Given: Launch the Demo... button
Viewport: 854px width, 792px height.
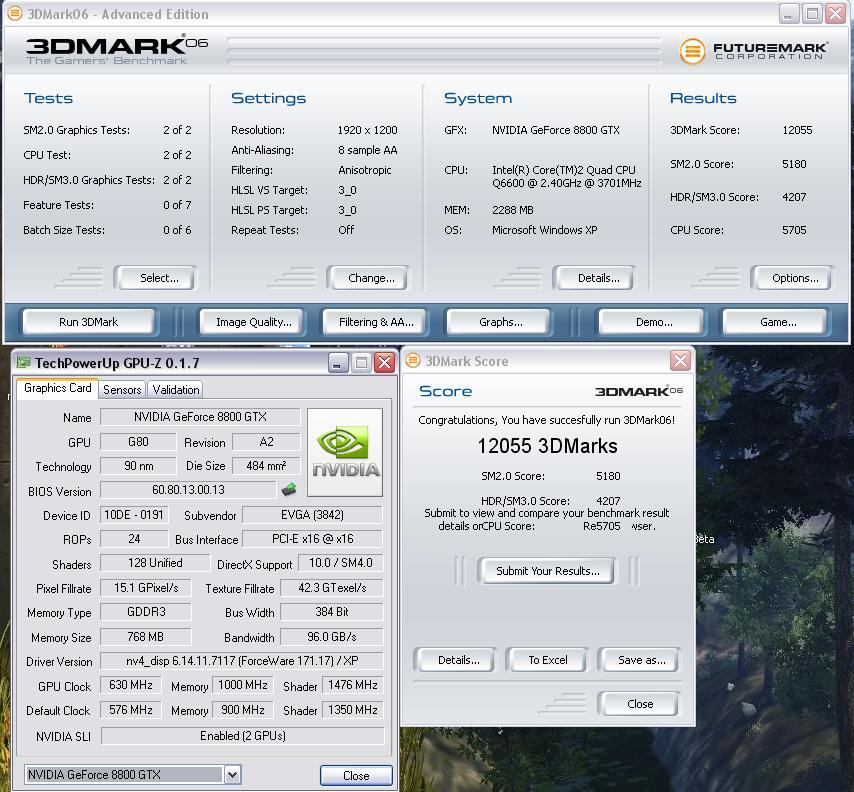Looking at the screenshot, I should (x=654, y=322).
